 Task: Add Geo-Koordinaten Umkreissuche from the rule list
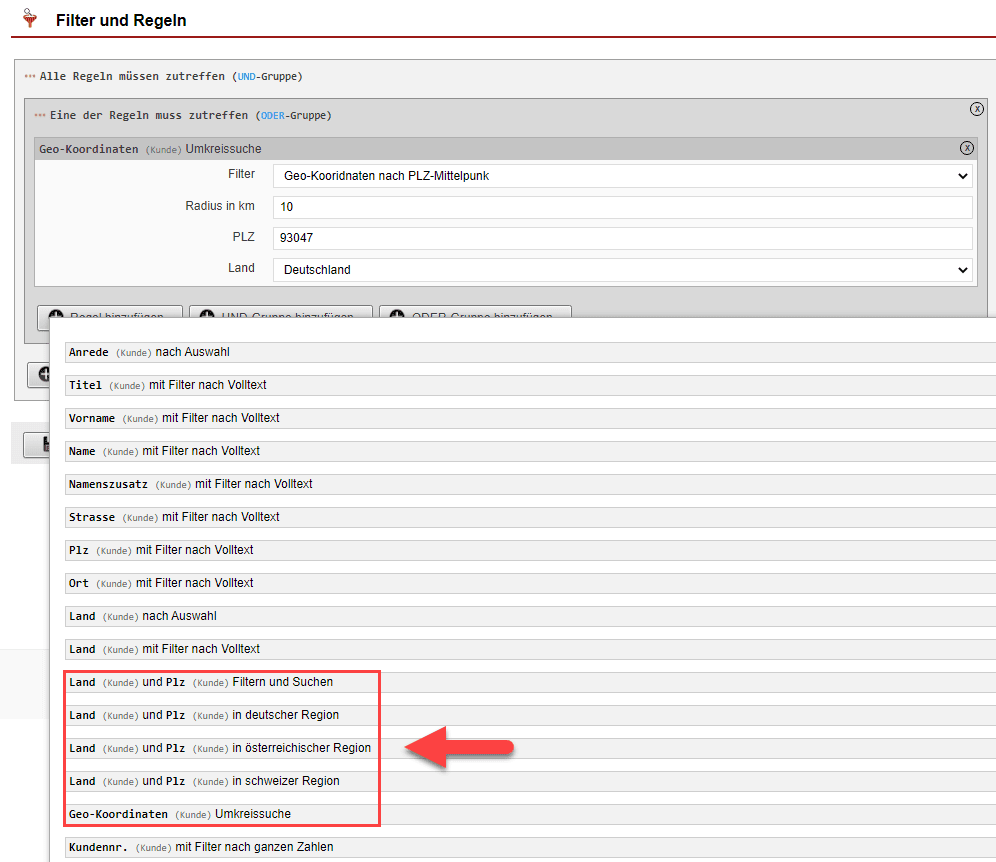[180, 814]
